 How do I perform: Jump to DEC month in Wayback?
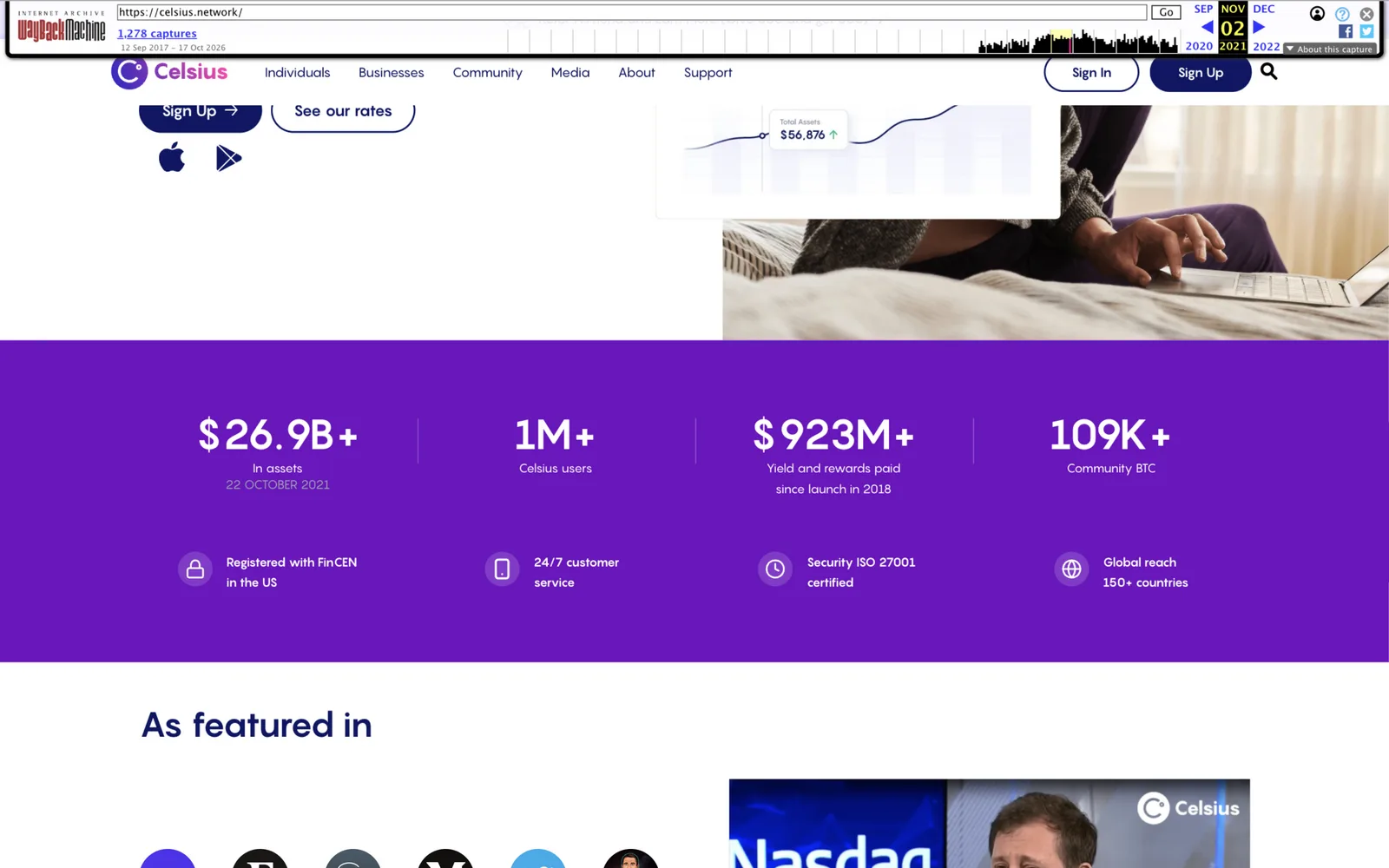[x=1263, y=9]
